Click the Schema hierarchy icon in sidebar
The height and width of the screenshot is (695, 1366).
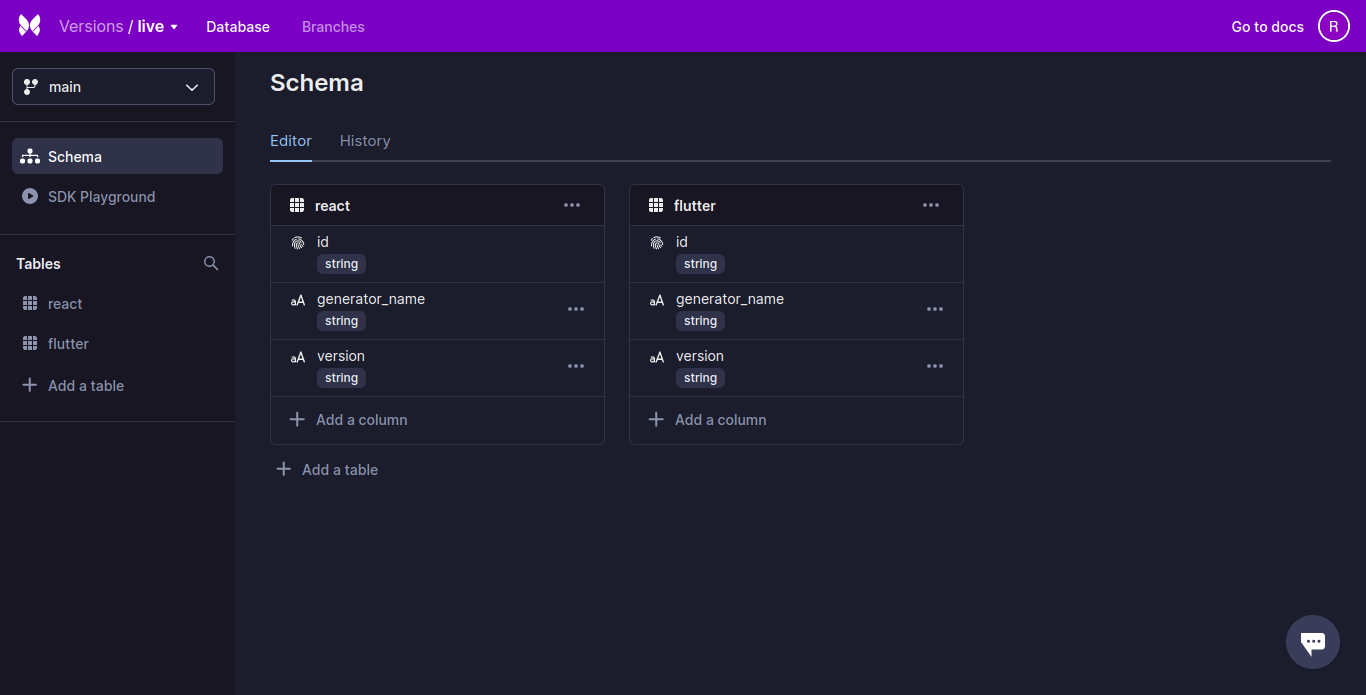coord(30,156)
